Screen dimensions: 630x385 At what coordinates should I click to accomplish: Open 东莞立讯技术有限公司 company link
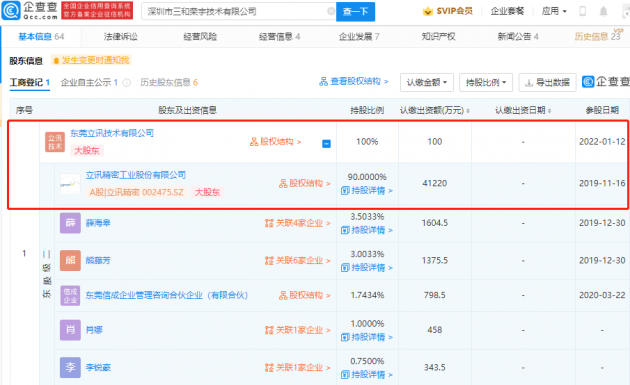point(112,133)
